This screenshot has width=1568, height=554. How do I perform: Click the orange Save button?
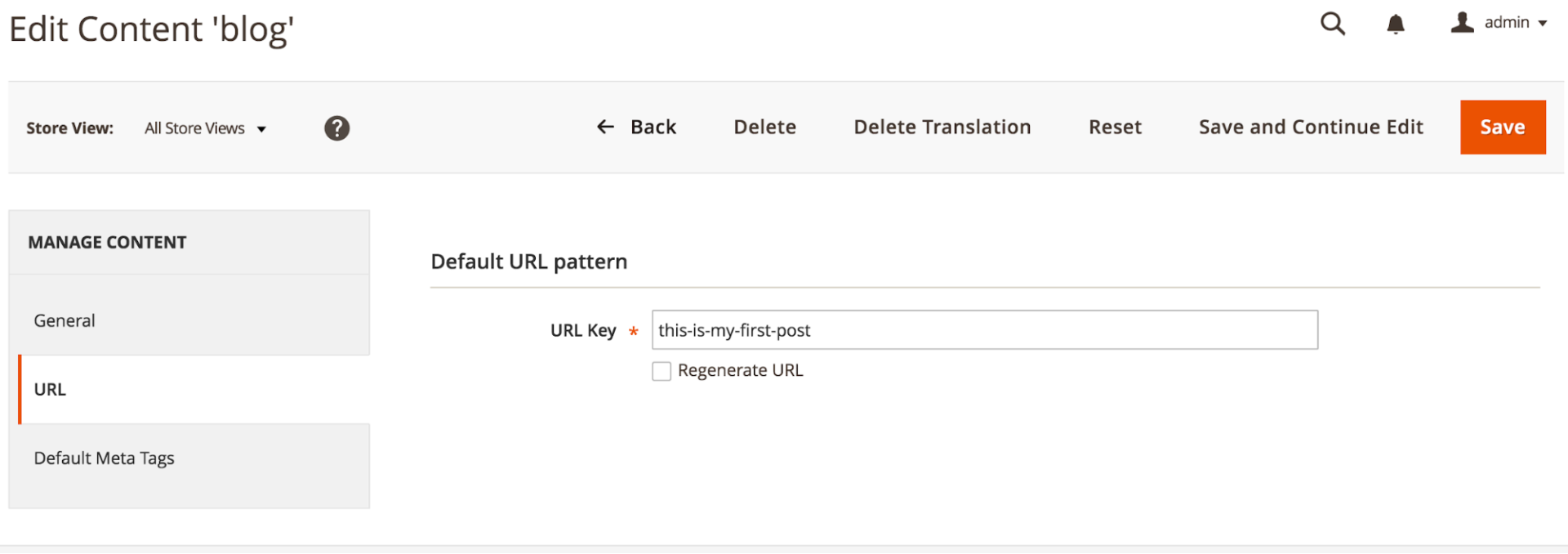pos(1503,127)
